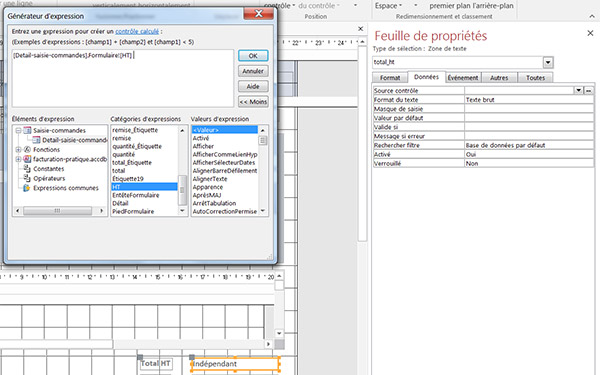The height and width of the screenshot is (375, 600).
Task: Collapse the Saisie-commandes tree node
Action: 18,130
